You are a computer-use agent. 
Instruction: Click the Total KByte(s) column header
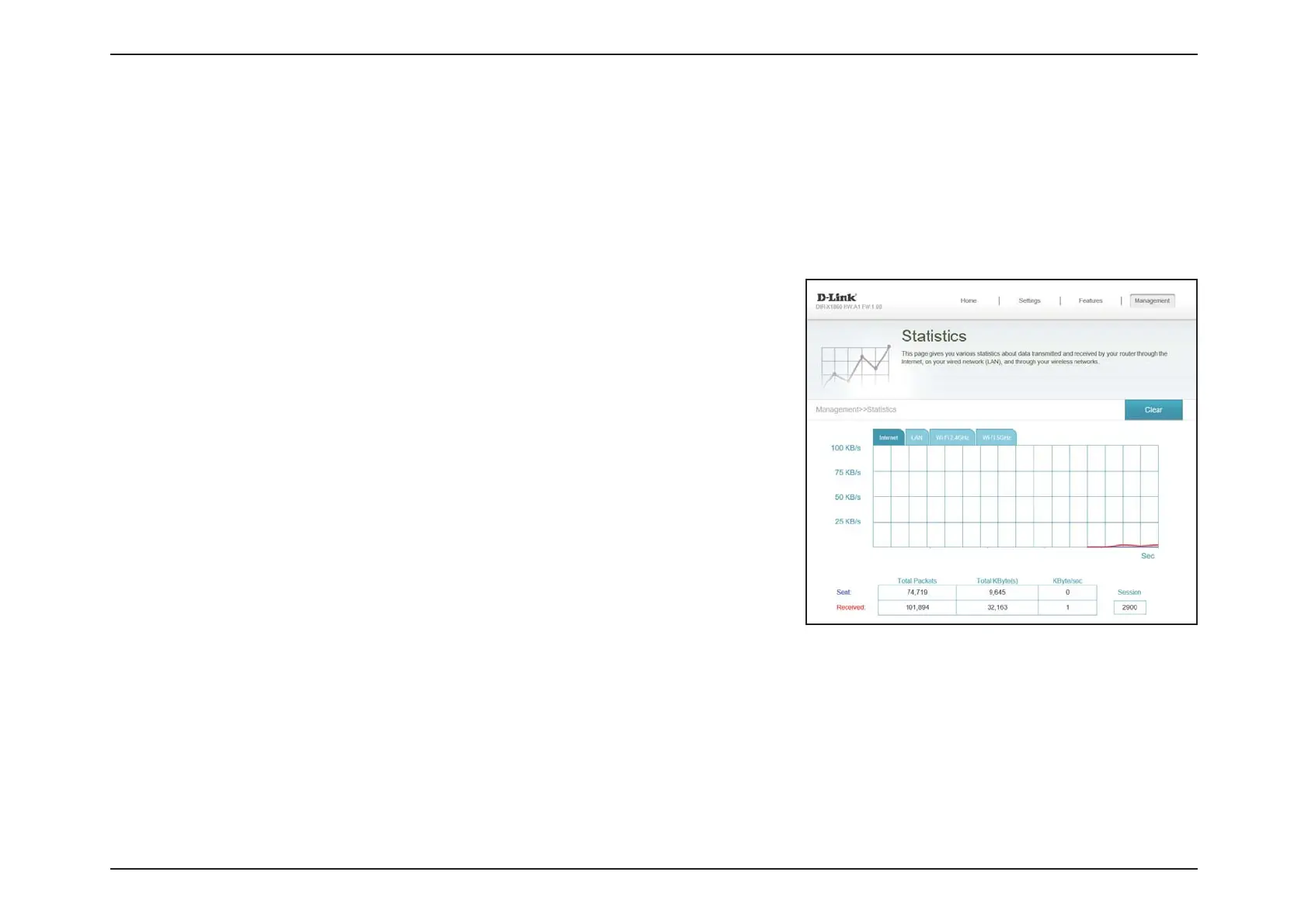[997, 581]
